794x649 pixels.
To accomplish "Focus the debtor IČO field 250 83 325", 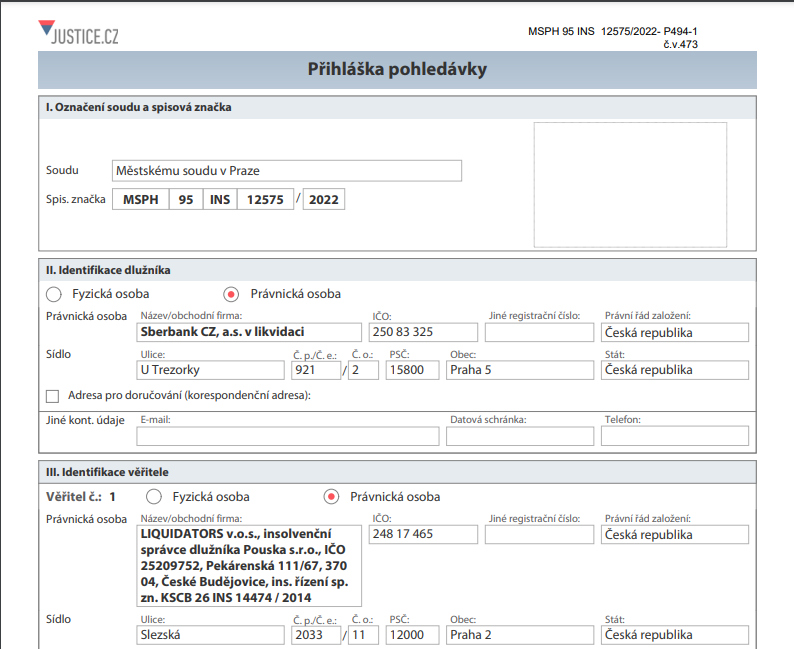I will 424,333.
